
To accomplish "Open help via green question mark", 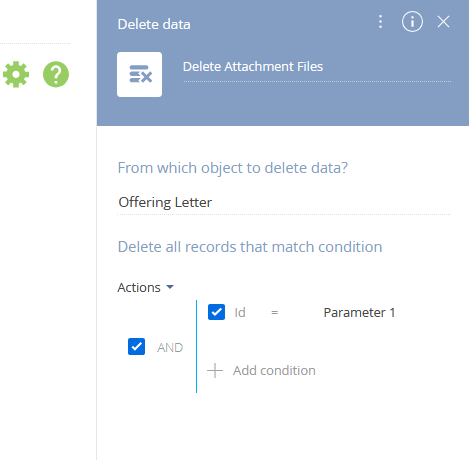I will (x=56, y=74).
